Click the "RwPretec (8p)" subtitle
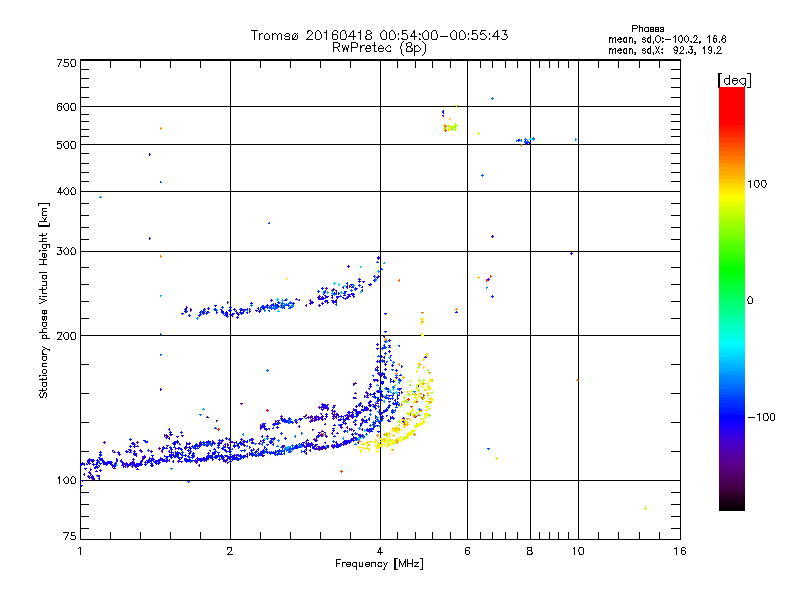Image resolution: width=800 pixels, height=600 pixels. (379, 48)
